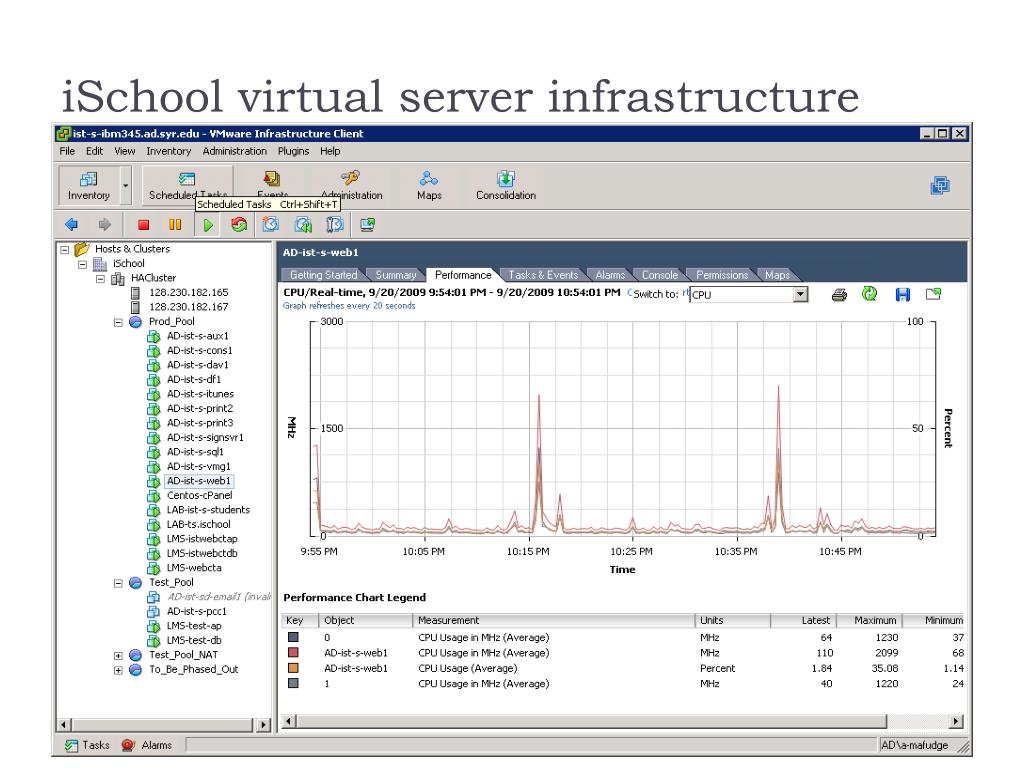Expand the To_Be_Phased_Out pool

(x=118, y=670)
